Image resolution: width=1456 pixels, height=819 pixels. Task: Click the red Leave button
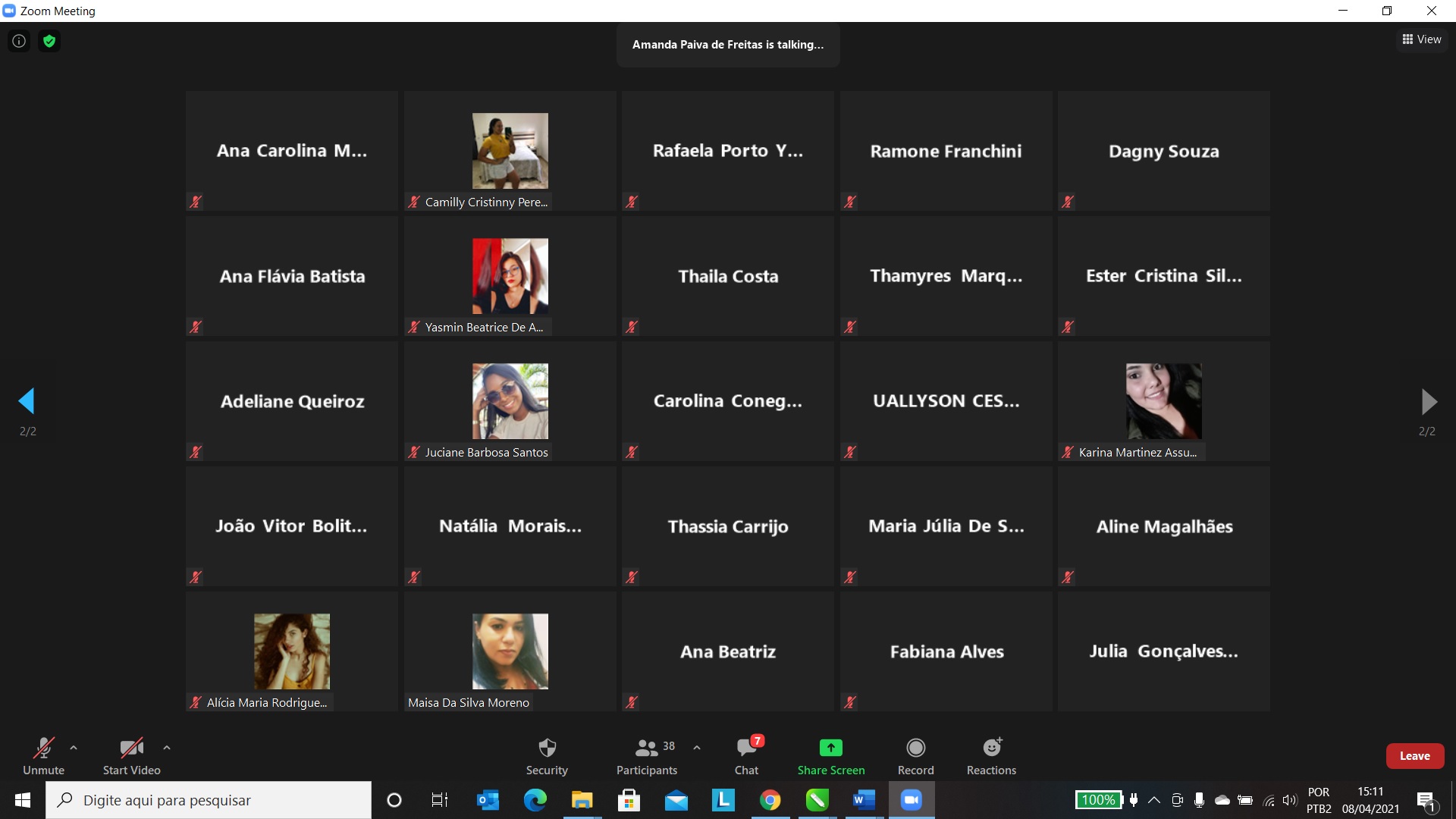pos(1414,756)
